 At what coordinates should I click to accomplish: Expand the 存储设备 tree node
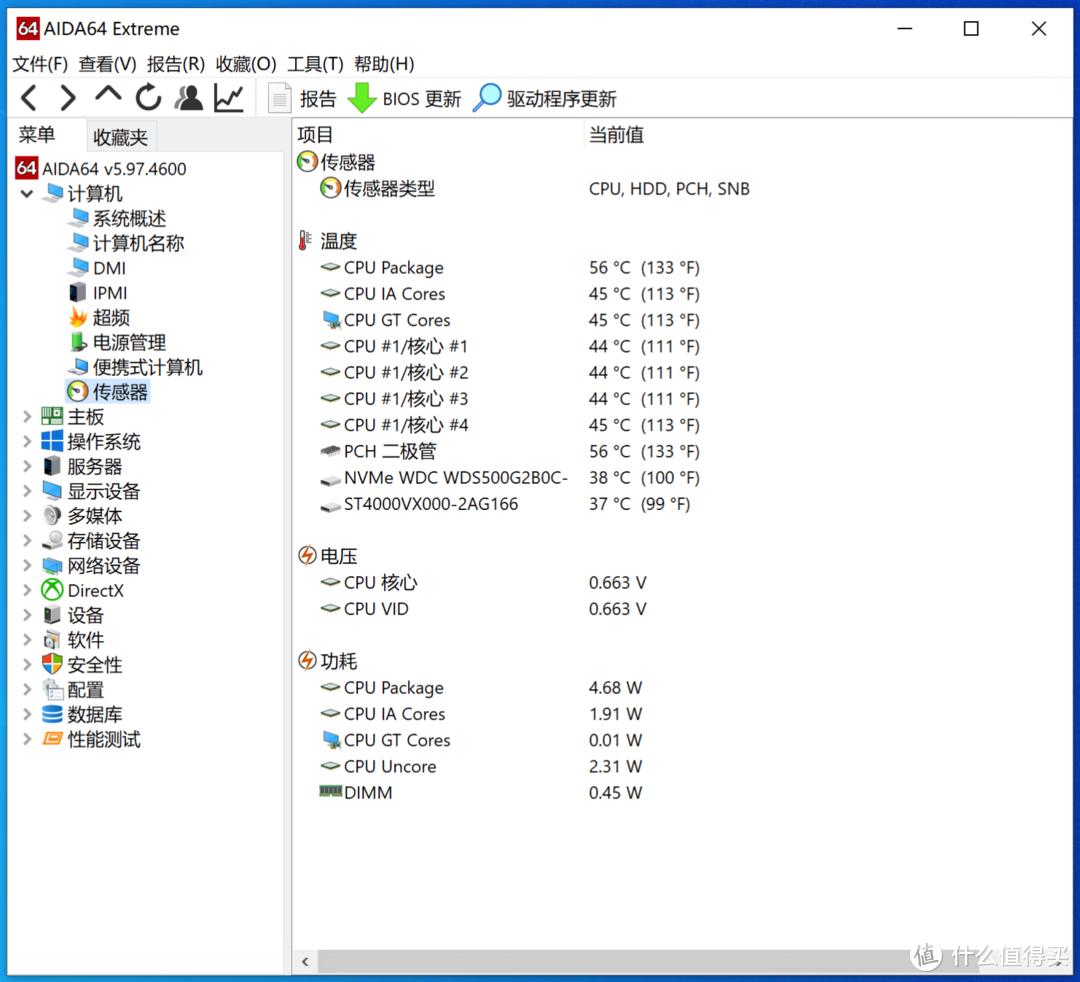27,541
